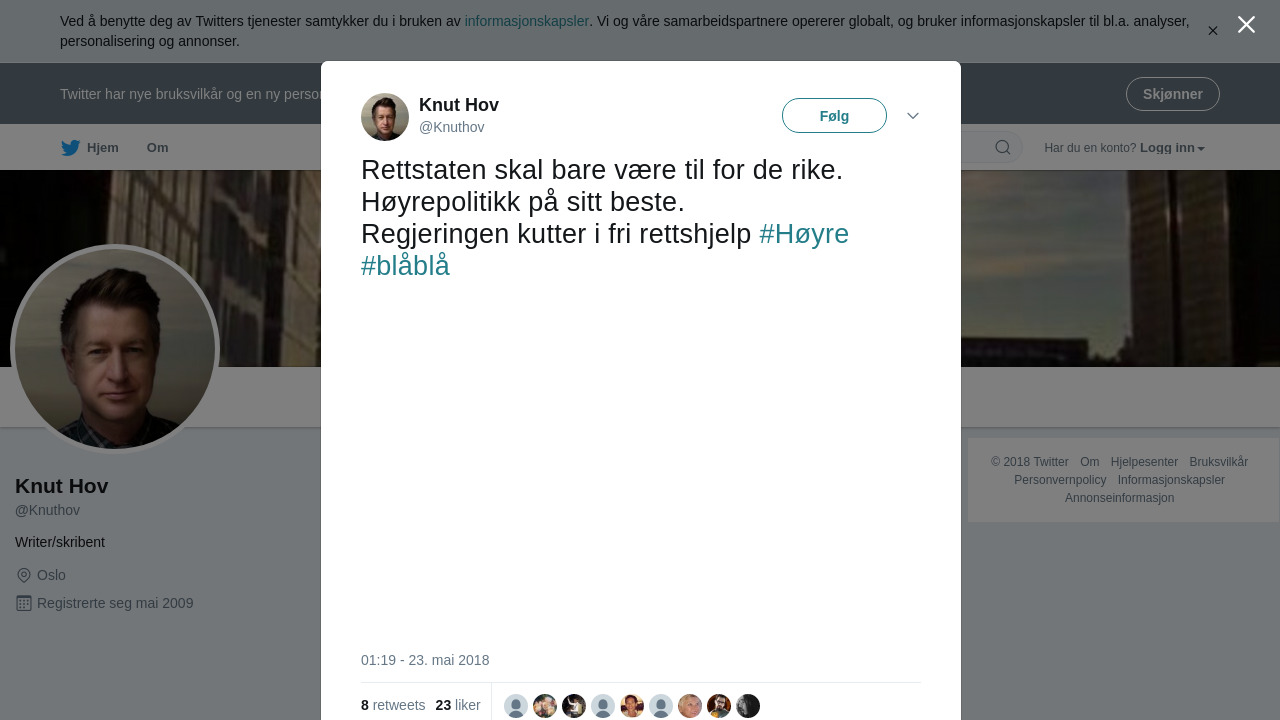Open the Informasjonskapsler footer link

click(1171, 480)
